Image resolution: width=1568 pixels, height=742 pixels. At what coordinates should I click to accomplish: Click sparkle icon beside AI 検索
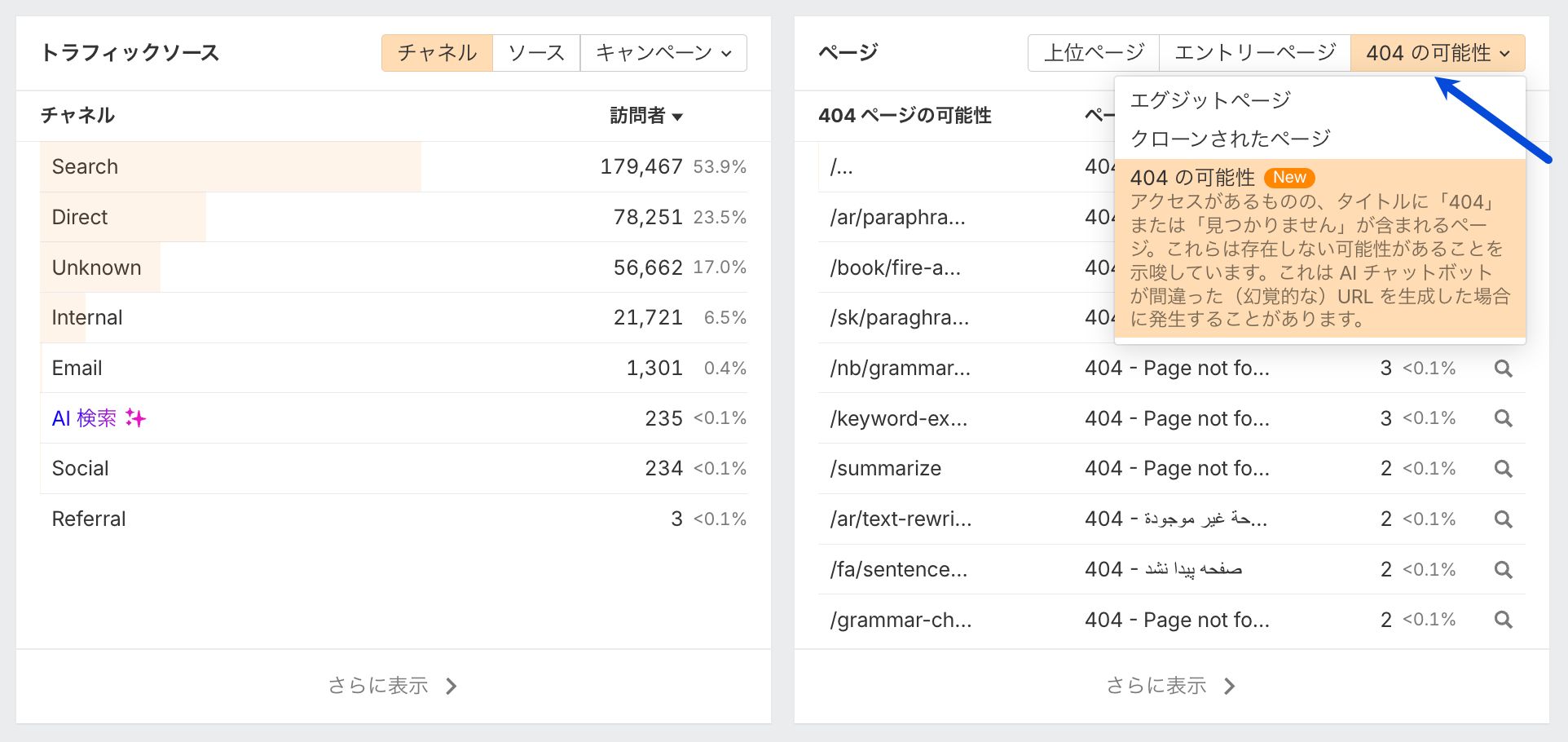[x=136, y=418]
